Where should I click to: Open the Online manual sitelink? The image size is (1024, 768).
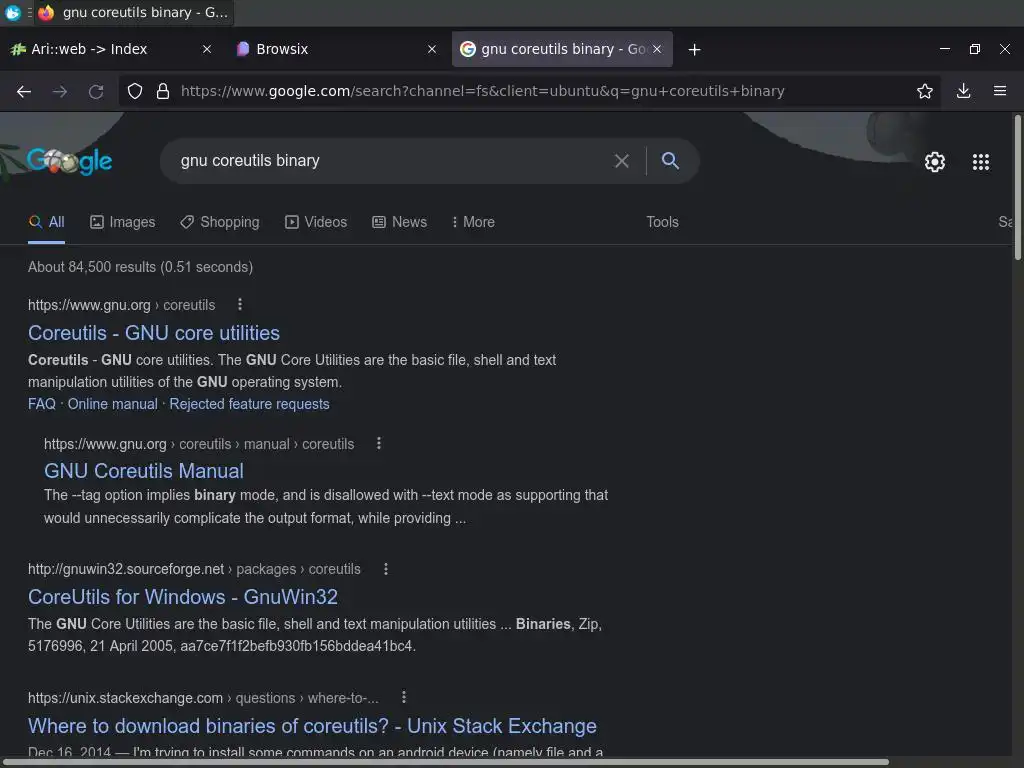pyautogui.click(x=112, y=404)
